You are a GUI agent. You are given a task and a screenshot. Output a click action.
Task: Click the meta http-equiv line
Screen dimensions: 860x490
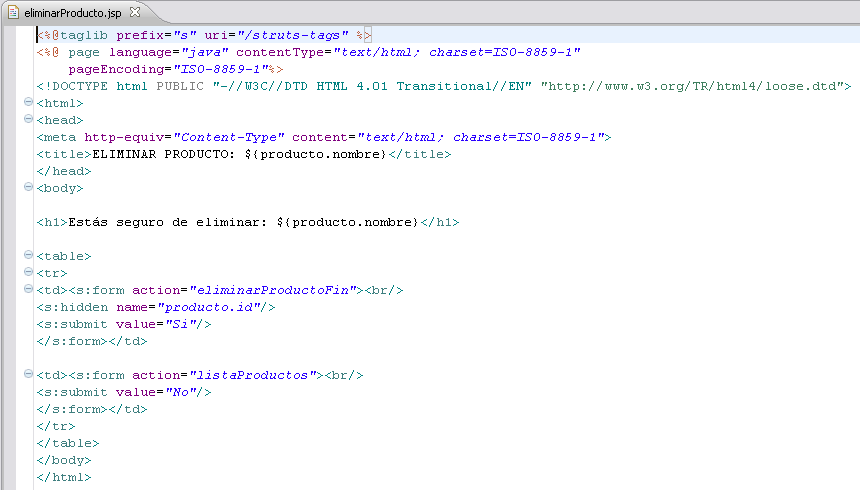click(x=324, y=137)
